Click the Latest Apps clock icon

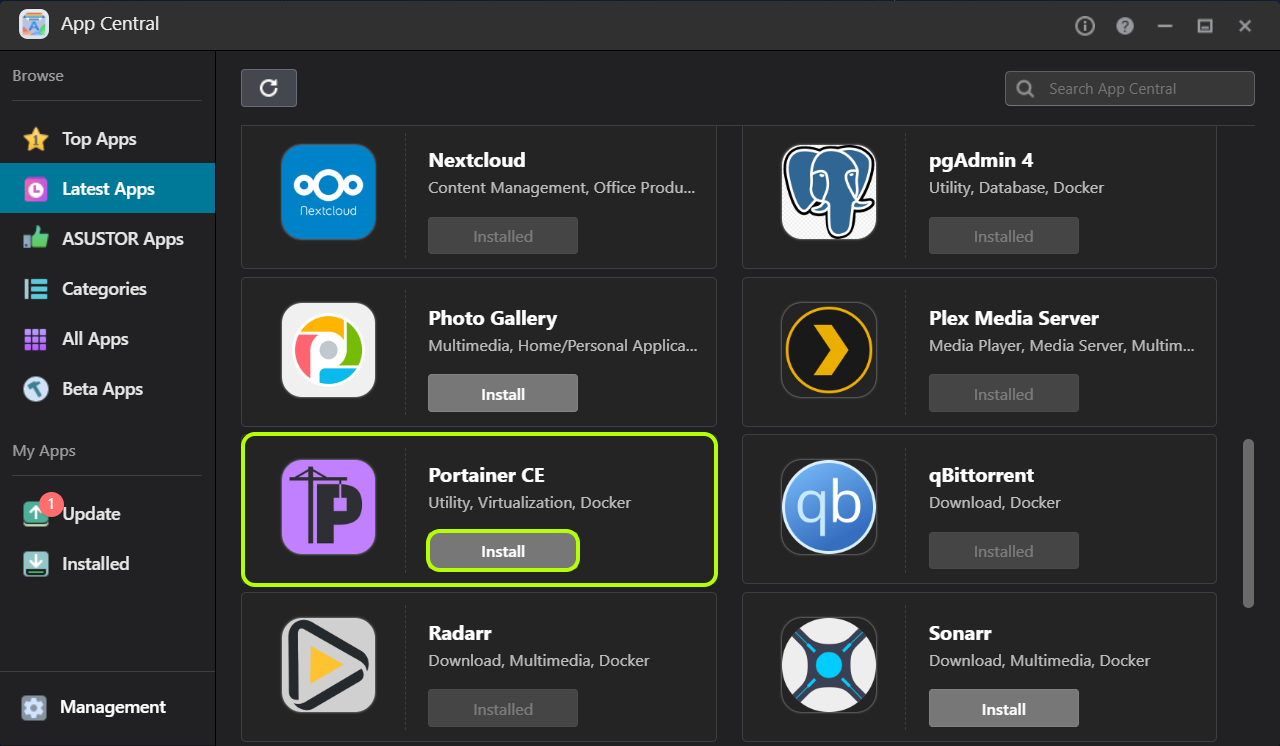36,189
